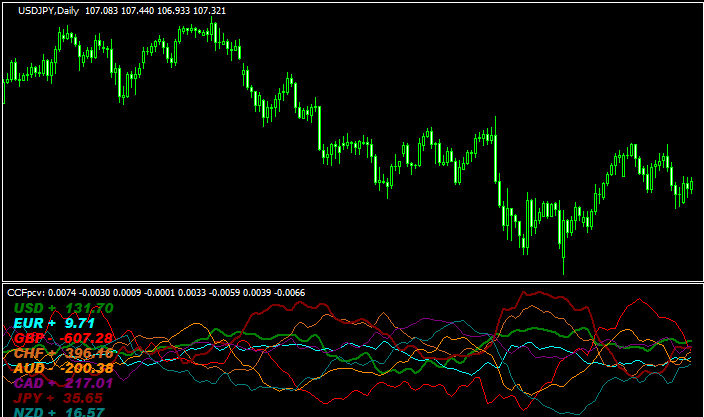
Task: Select the orange AUD strength label
Action: (34, 368)
